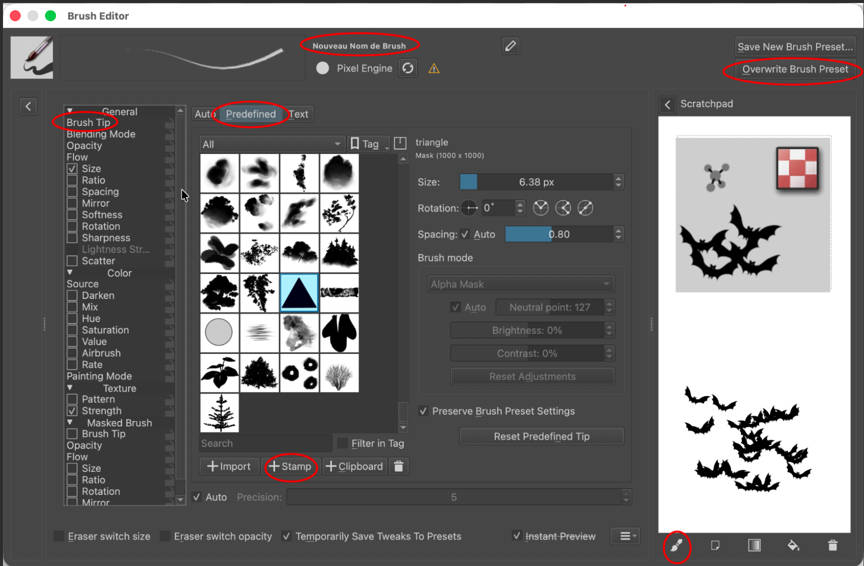
Task: Open the Tag dropdown menu
Action: [369, 144]
